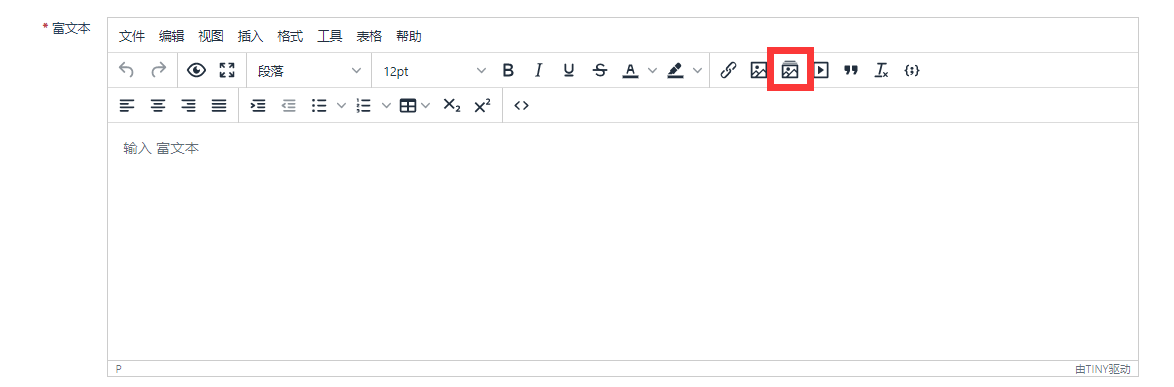The image size is (1174, 387).
Task: Justify the text alignment
Action: [x=219, y=106]
